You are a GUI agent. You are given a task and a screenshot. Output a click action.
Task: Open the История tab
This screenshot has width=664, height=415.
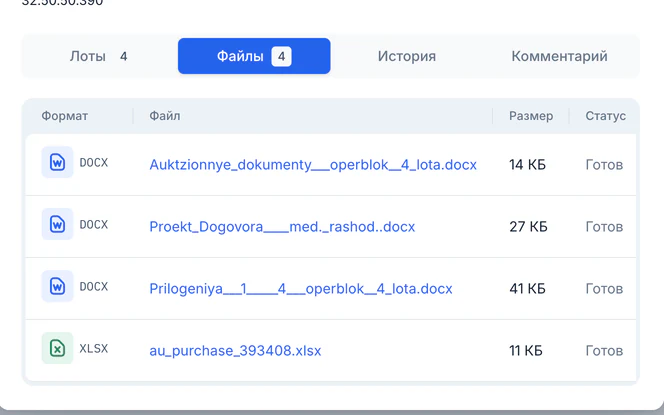click(x=407, y=56)
